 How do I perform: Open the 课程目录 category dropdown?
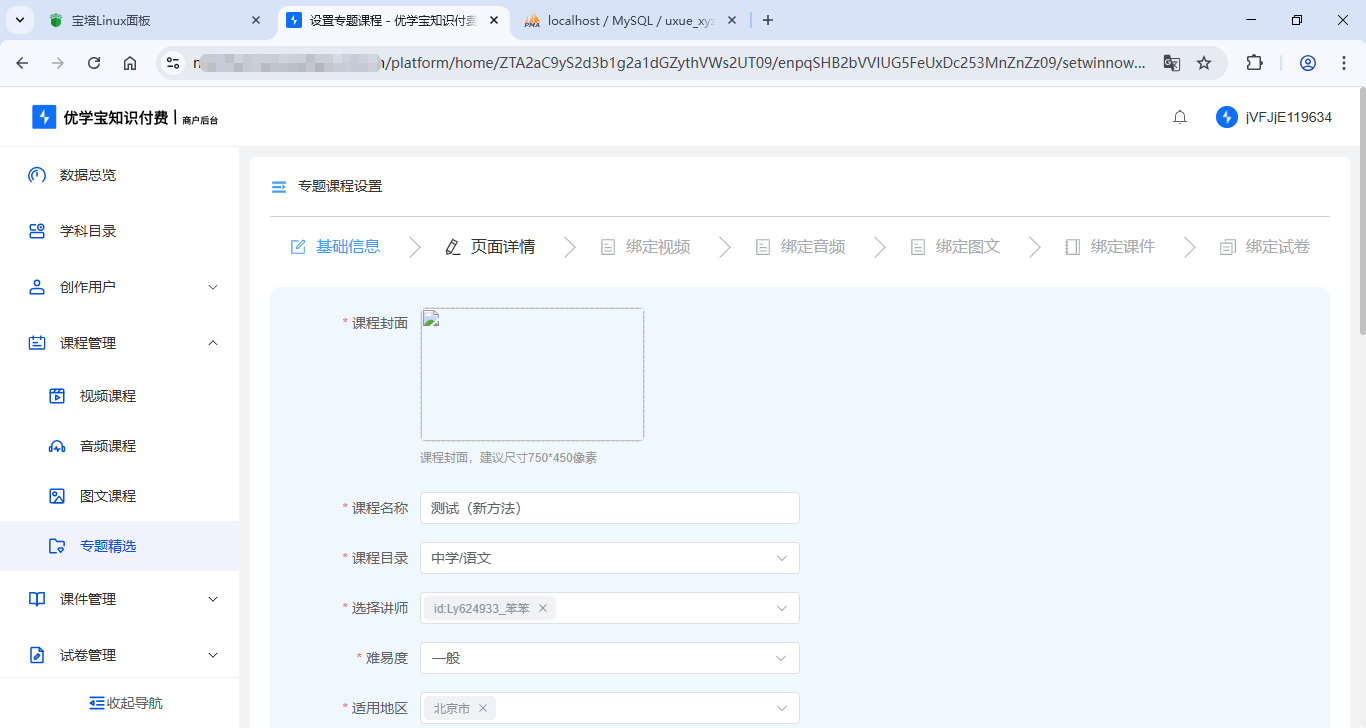(x=610, y=558)
